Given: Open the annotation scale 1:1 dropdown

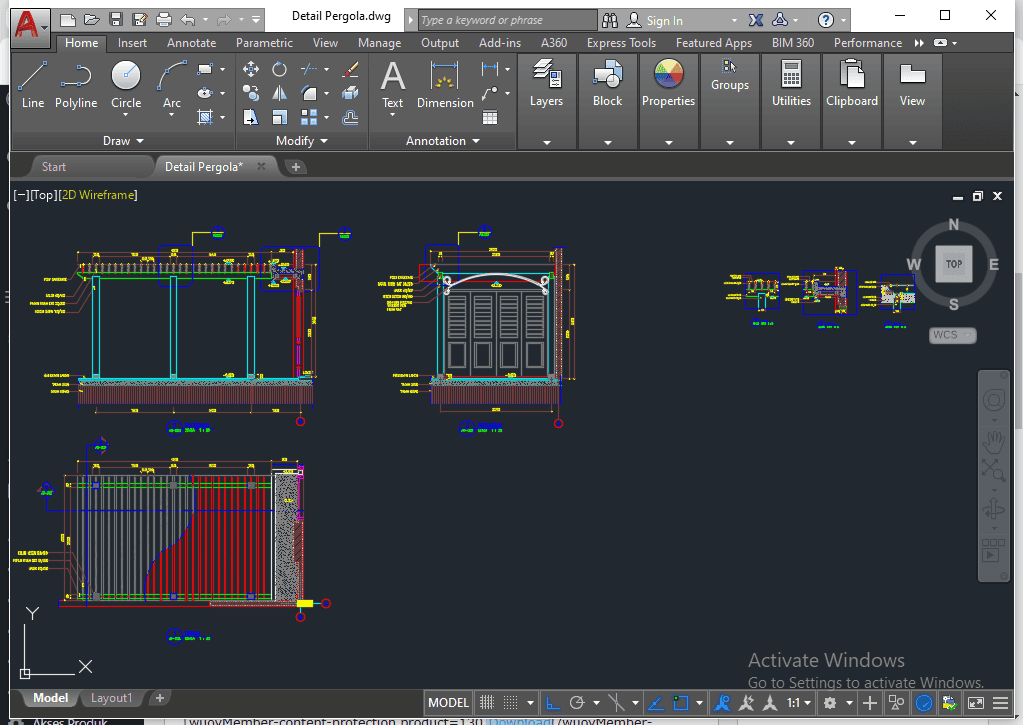Looking at the screenshot, I should pyautogui.click(x=799, y=703).
